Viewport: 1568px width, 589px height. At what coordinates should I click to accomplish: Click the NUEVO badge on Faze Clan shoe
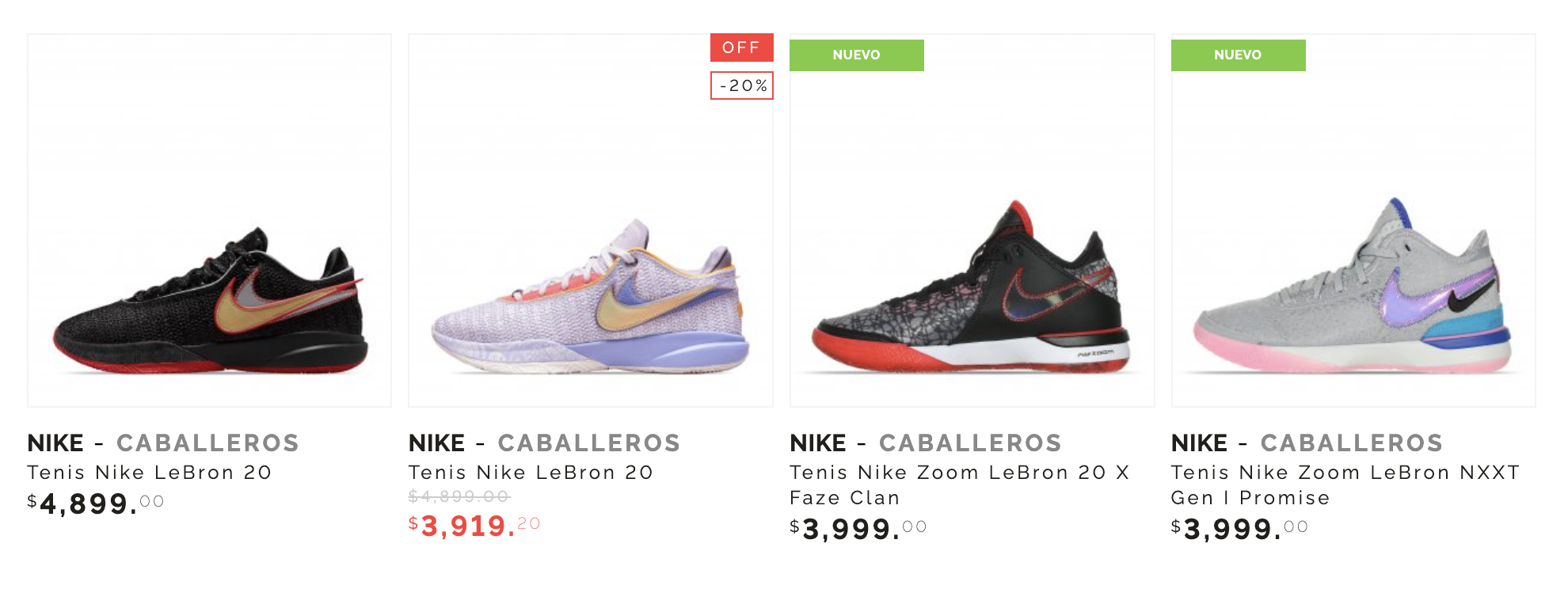857,55
